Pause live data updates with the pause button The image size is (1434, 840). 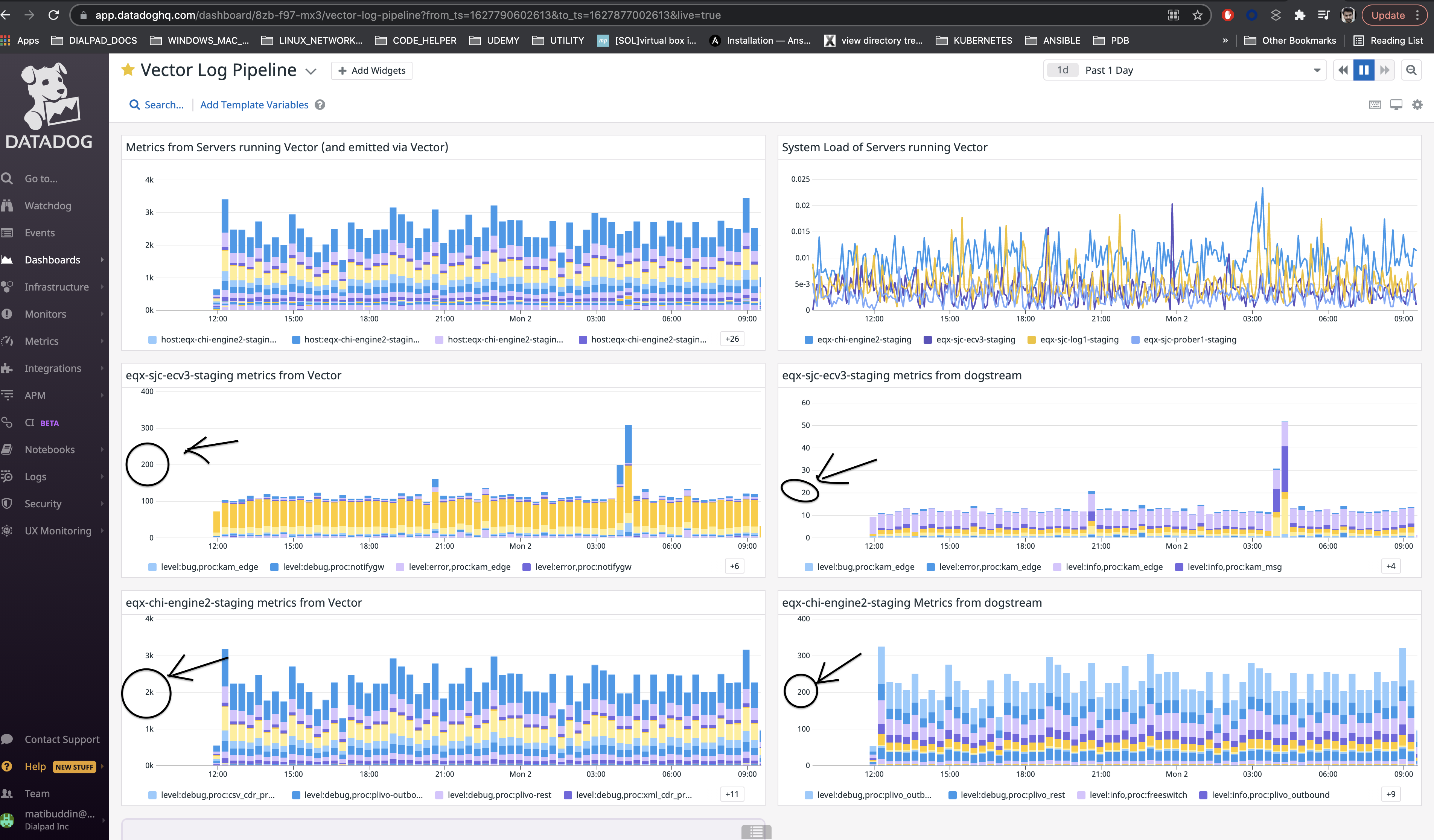tap(1364, 69)
